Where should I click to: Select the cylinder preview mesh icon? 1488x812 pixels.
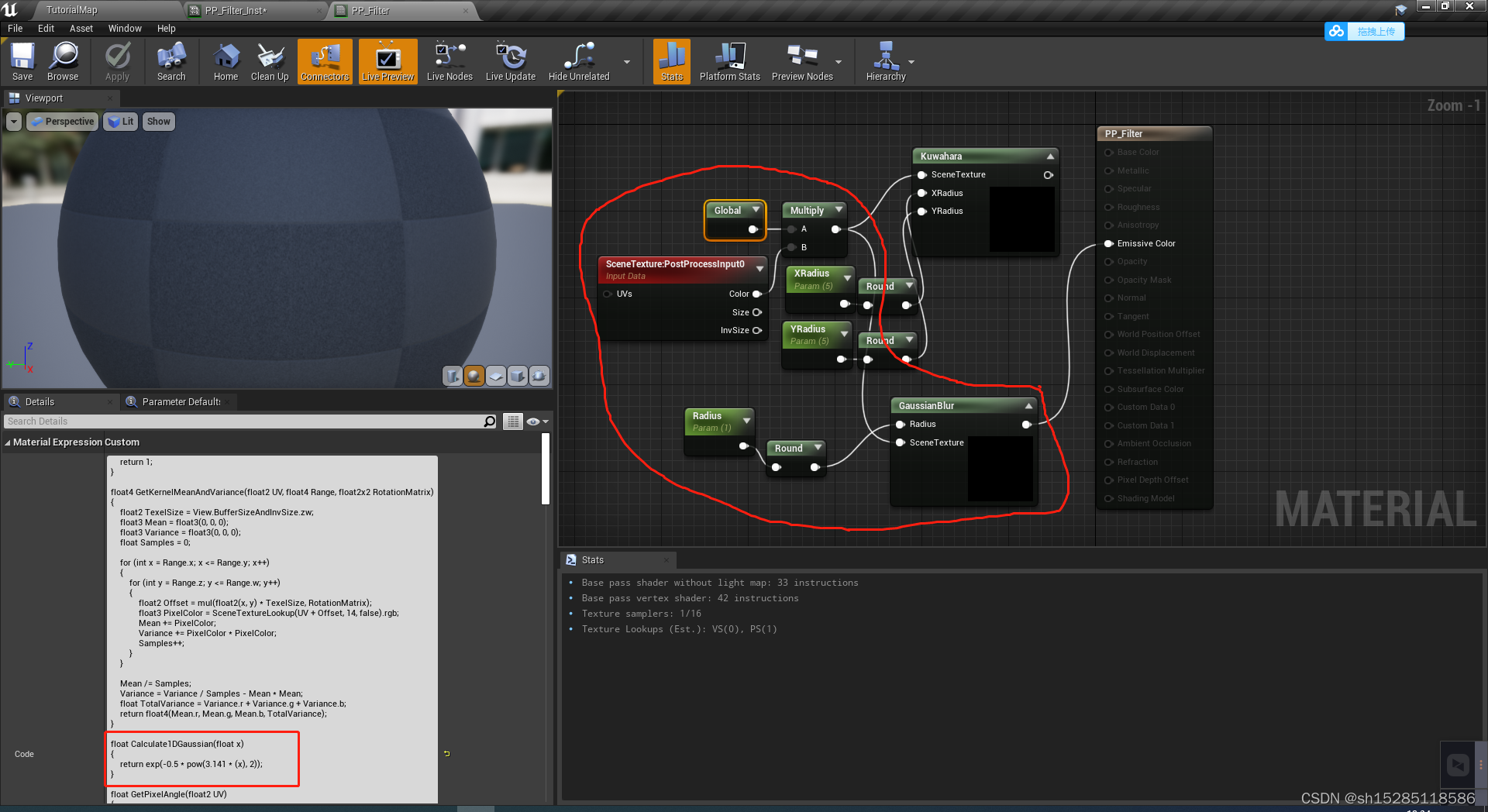click(453, 377)
